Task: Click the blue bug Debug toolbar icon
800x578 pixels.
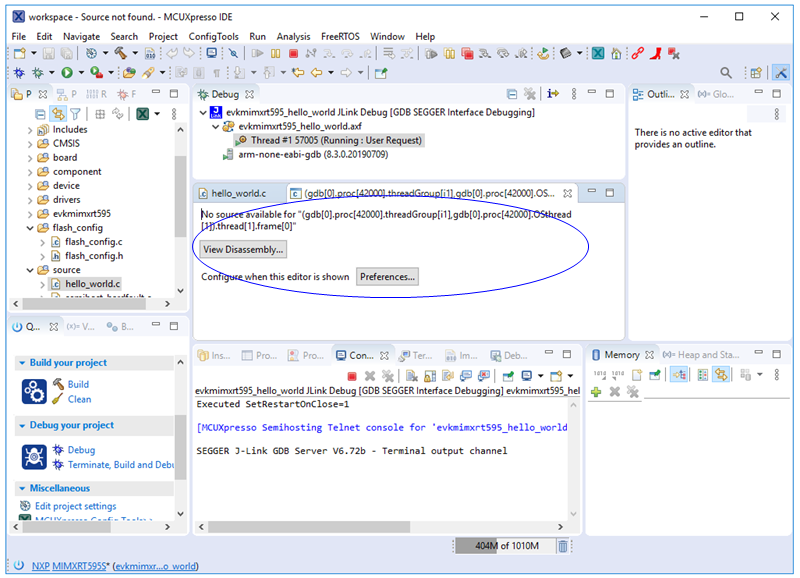Action: (19, 73)
